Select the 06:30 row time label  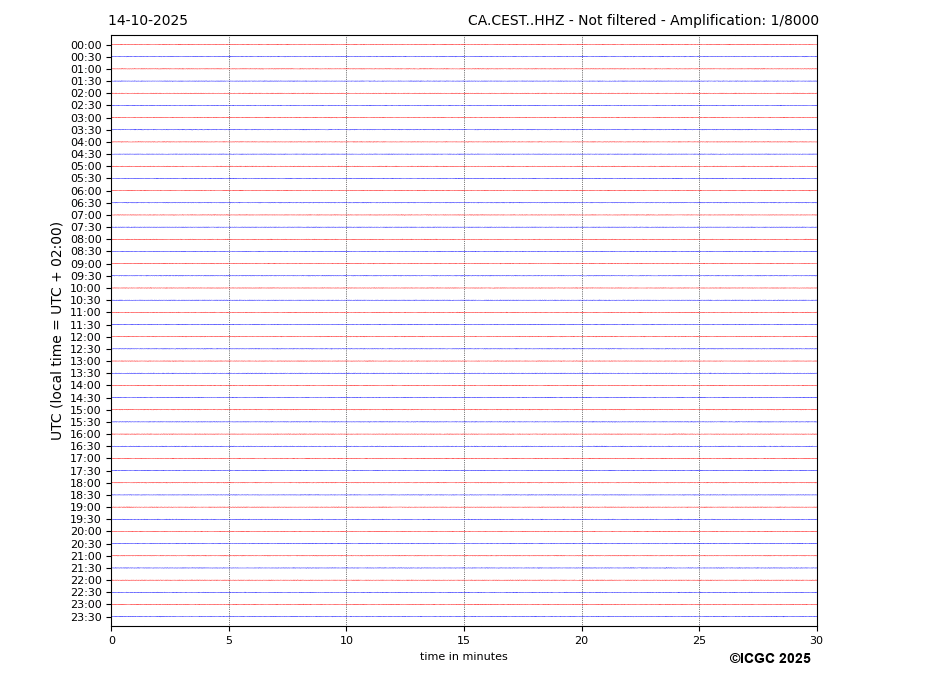pos(86,203)
